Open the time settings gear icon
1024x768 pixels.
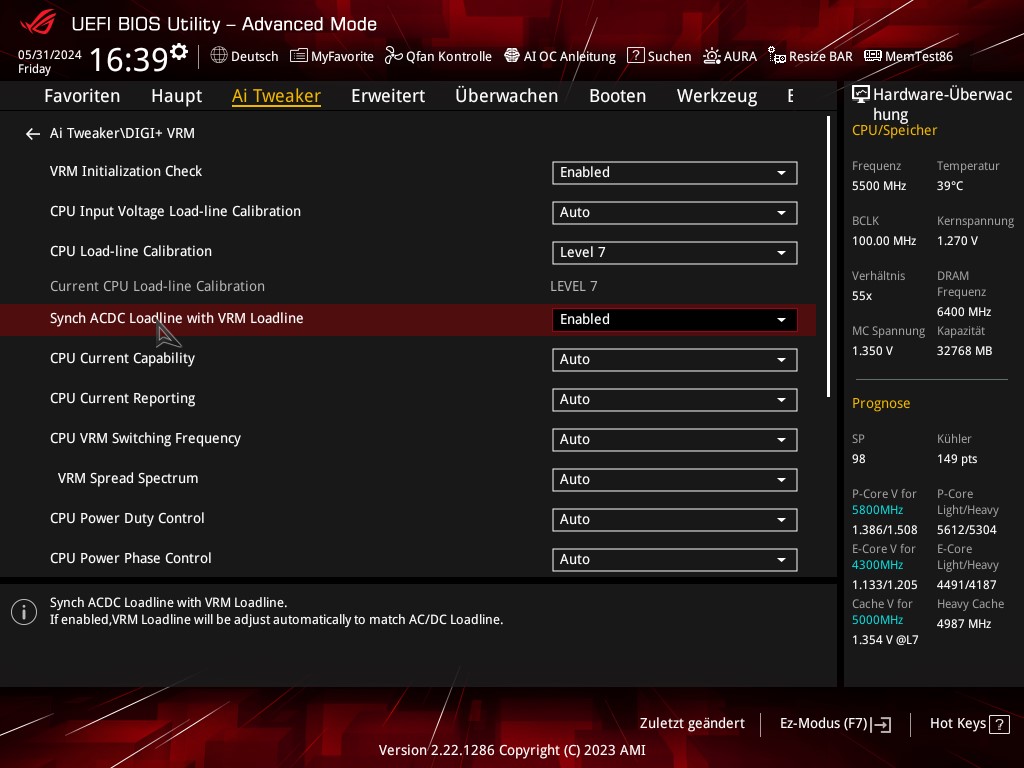tap(179, 51)
